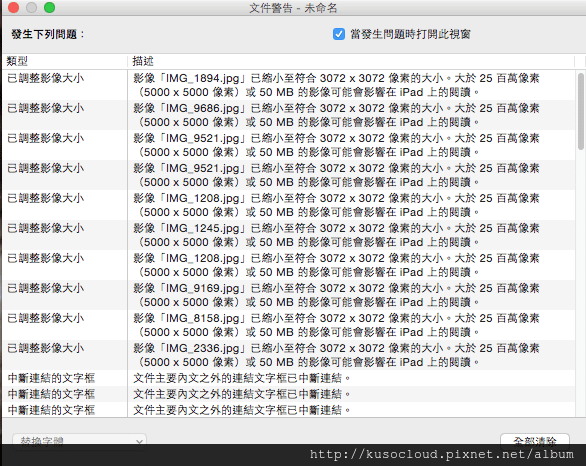Click the 全部清除 button
The width and height of the screenshot is (586, 466).
535,441
